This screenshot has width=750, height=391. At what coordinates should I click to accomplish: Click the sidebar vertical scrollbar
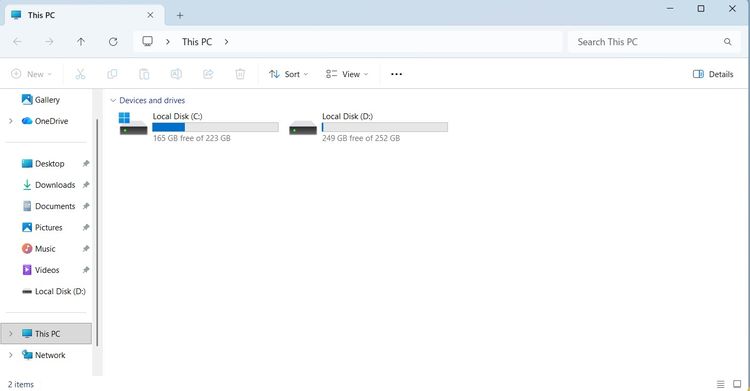[97, 232]
